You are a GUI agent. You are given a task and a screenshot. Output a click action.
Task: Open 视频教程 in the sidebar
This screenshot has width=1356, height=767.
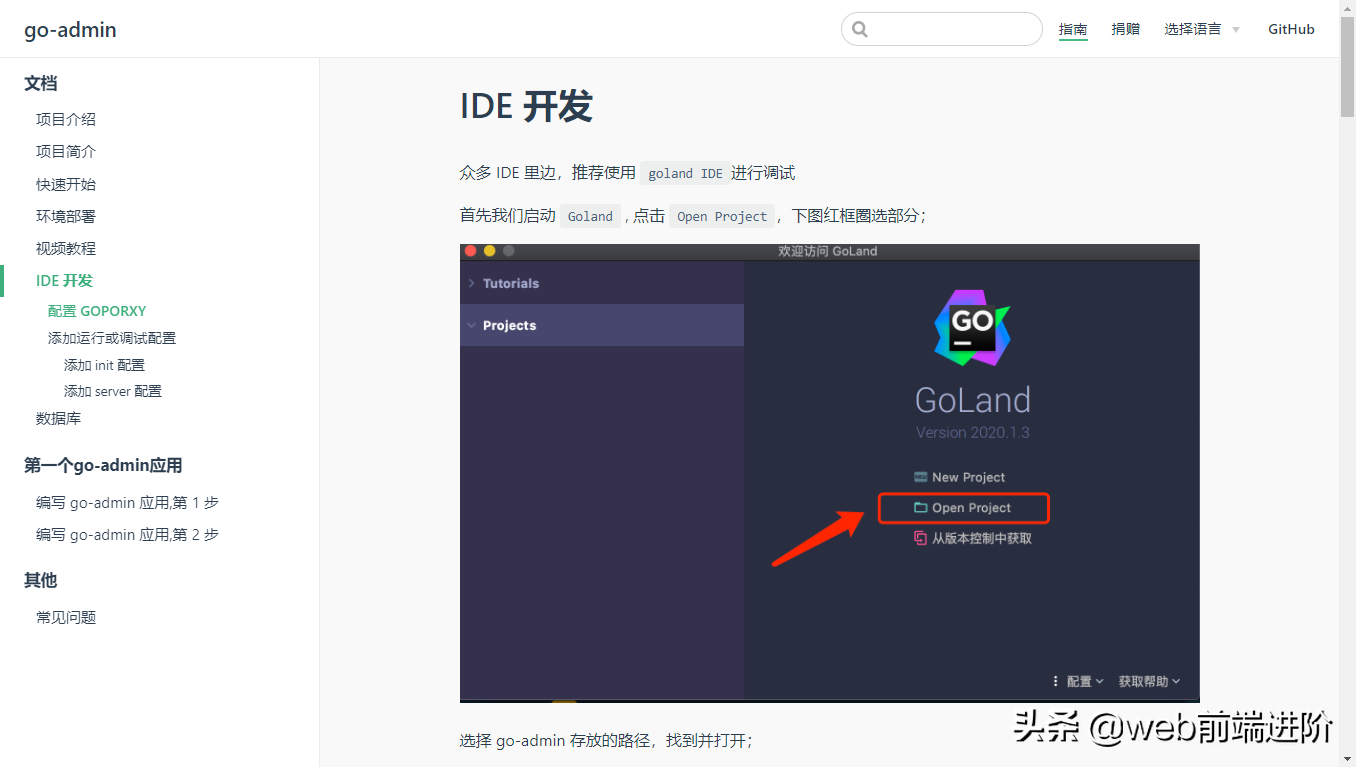coord(66,248)
